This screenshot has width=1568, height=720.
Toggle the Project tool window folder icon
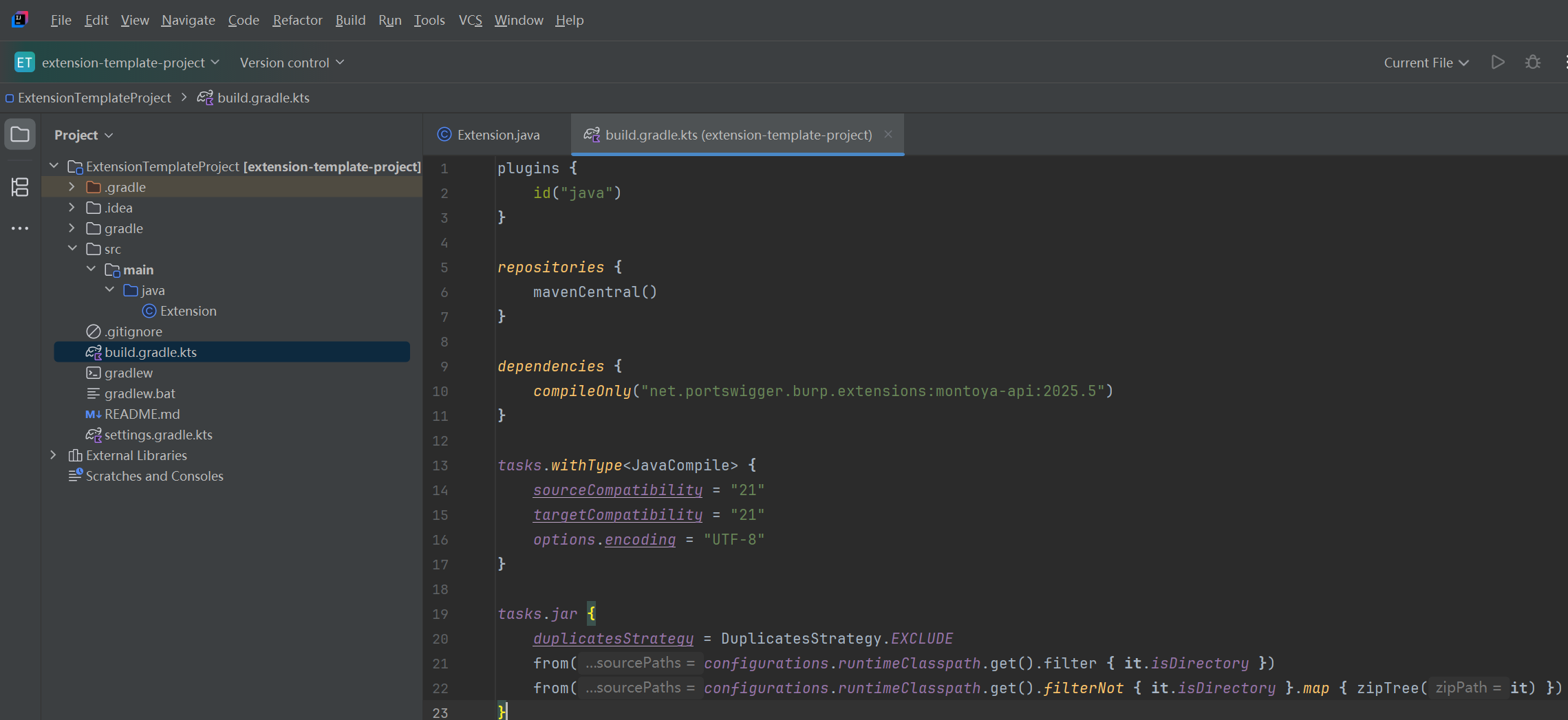20,134
